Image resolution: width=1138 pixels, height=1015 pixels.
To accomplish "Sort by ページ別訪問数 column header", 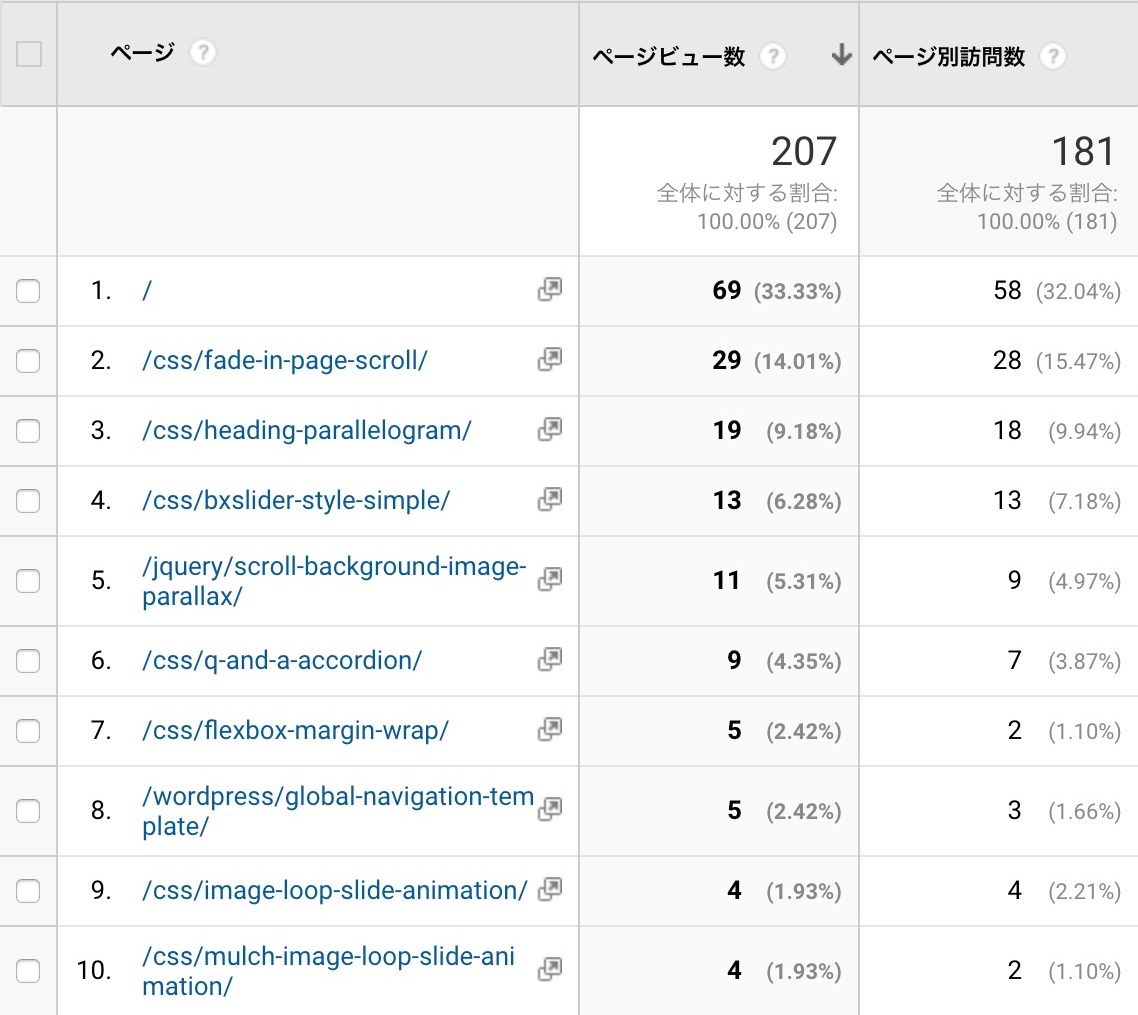I will (x=949, y=56).
